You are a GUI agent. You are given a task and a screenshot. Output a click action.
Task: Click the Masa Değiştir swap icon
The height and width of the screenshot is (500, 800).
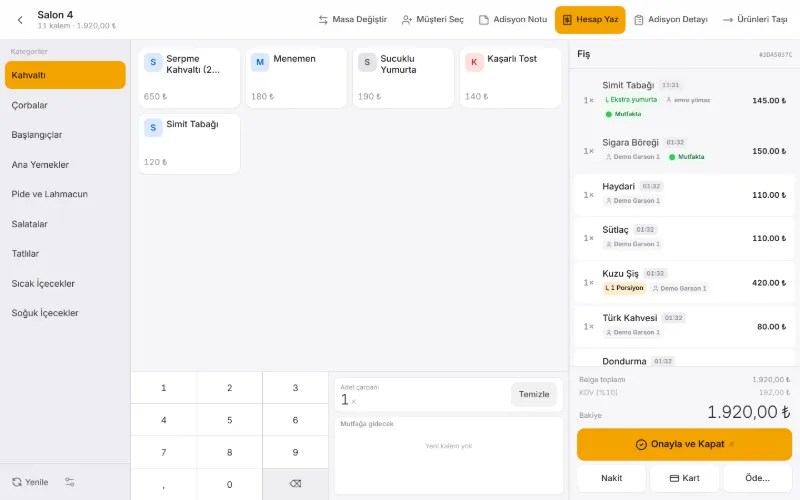click(x=323, y=19)
